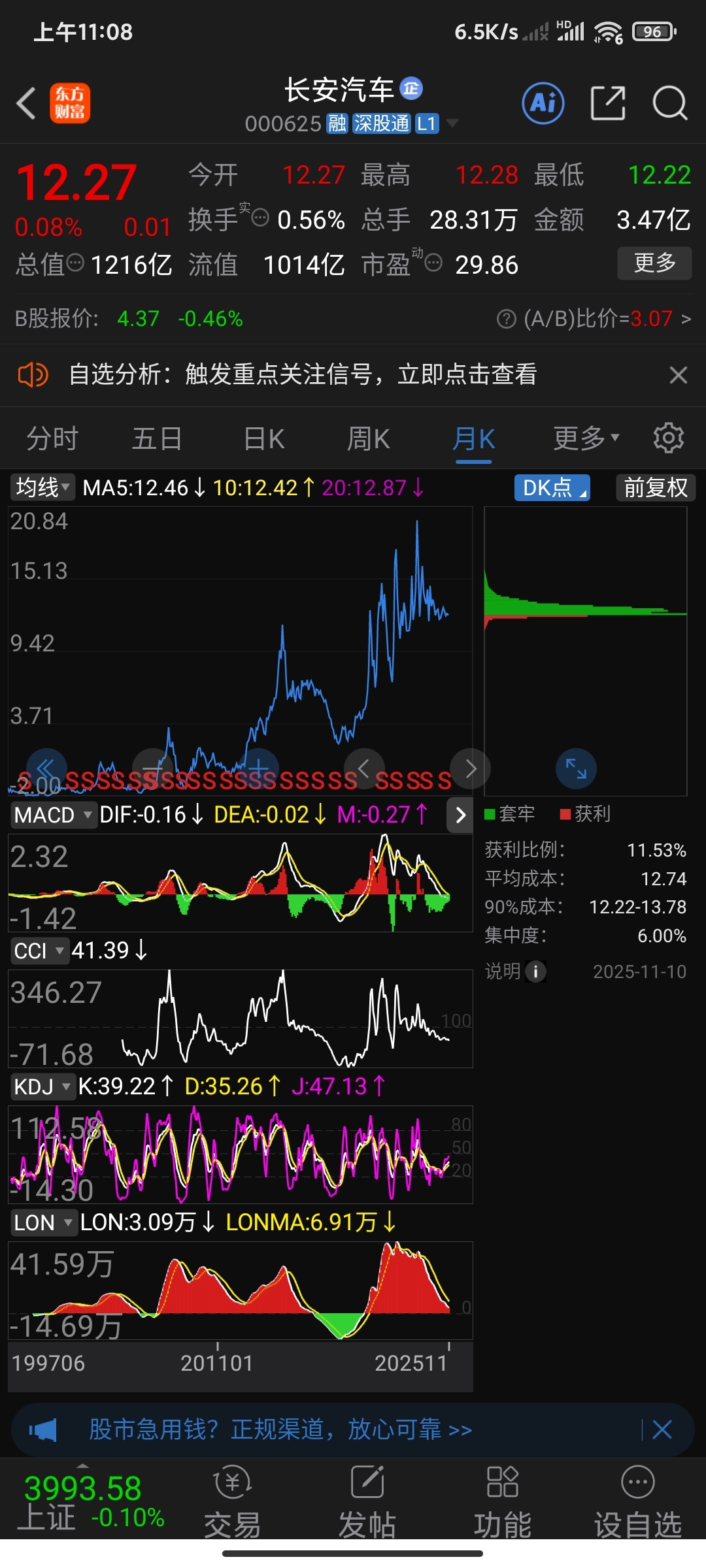The height and width of the screenshot is (1568, 706).
Task: Tap the 201101 date label on the timeline
Action: point(216,1364)
